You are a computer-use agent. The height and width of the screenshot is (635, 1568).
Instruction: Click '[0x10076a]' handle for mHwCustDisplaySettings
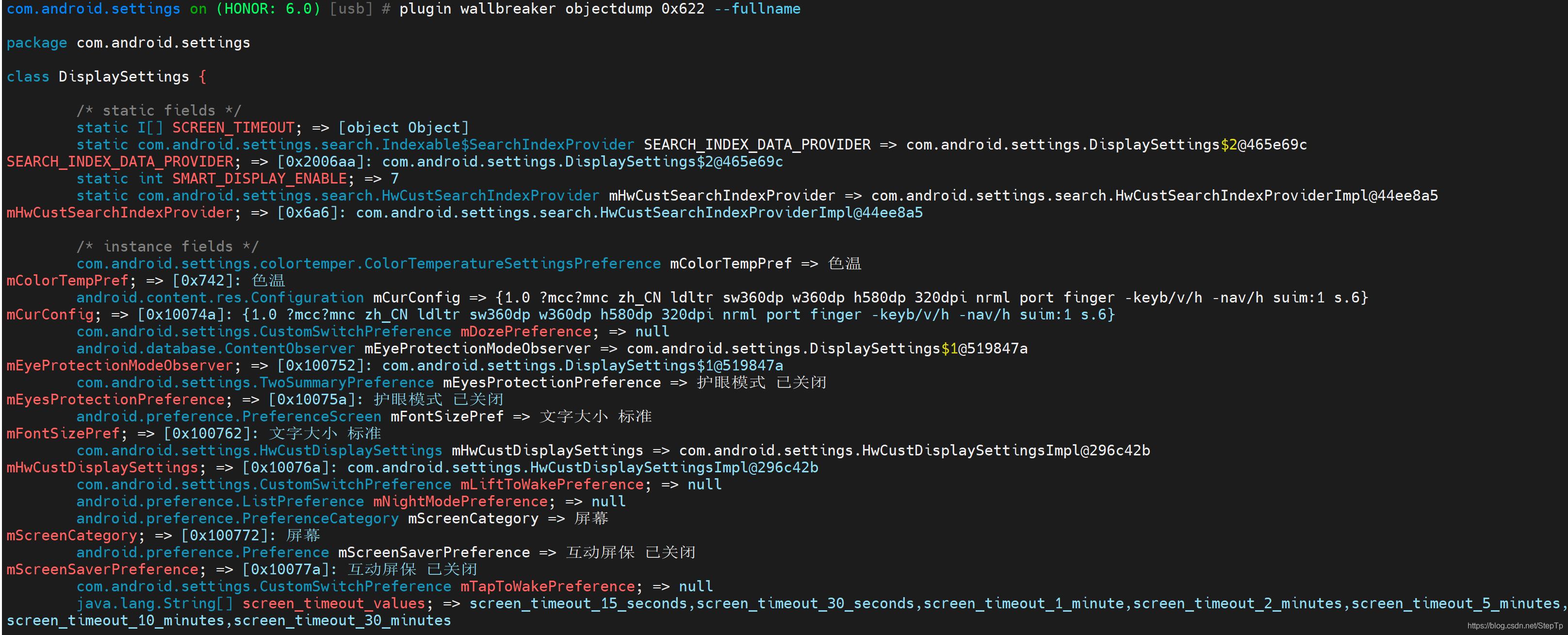pos(290,468)
